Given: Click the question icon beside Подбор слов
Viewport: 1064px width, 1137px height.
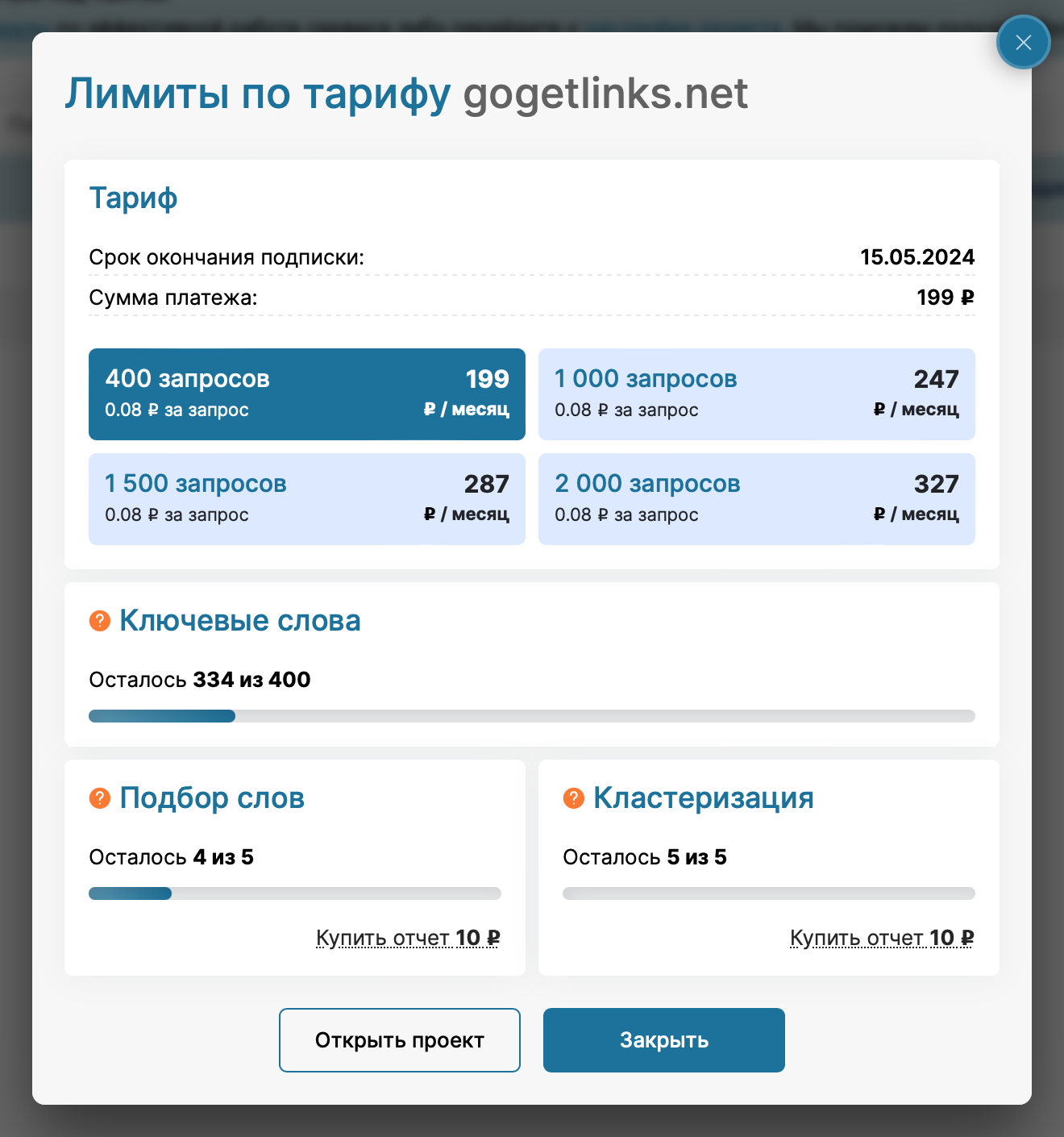Looking at the screenshot, I should (99, 798).
